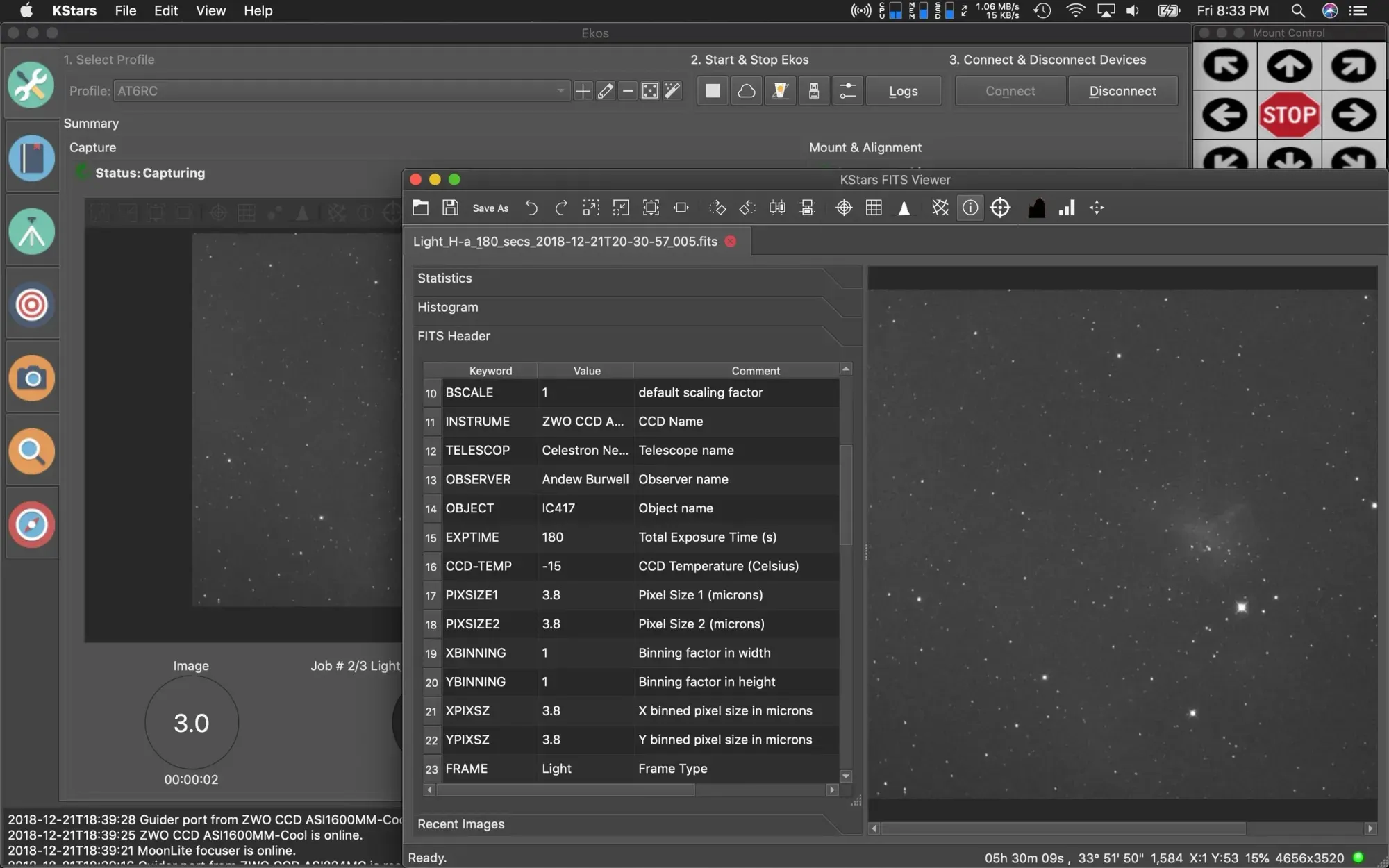1389x868 pixels.
Task: Expand the Recent Images section
Action: coord(460,824)
